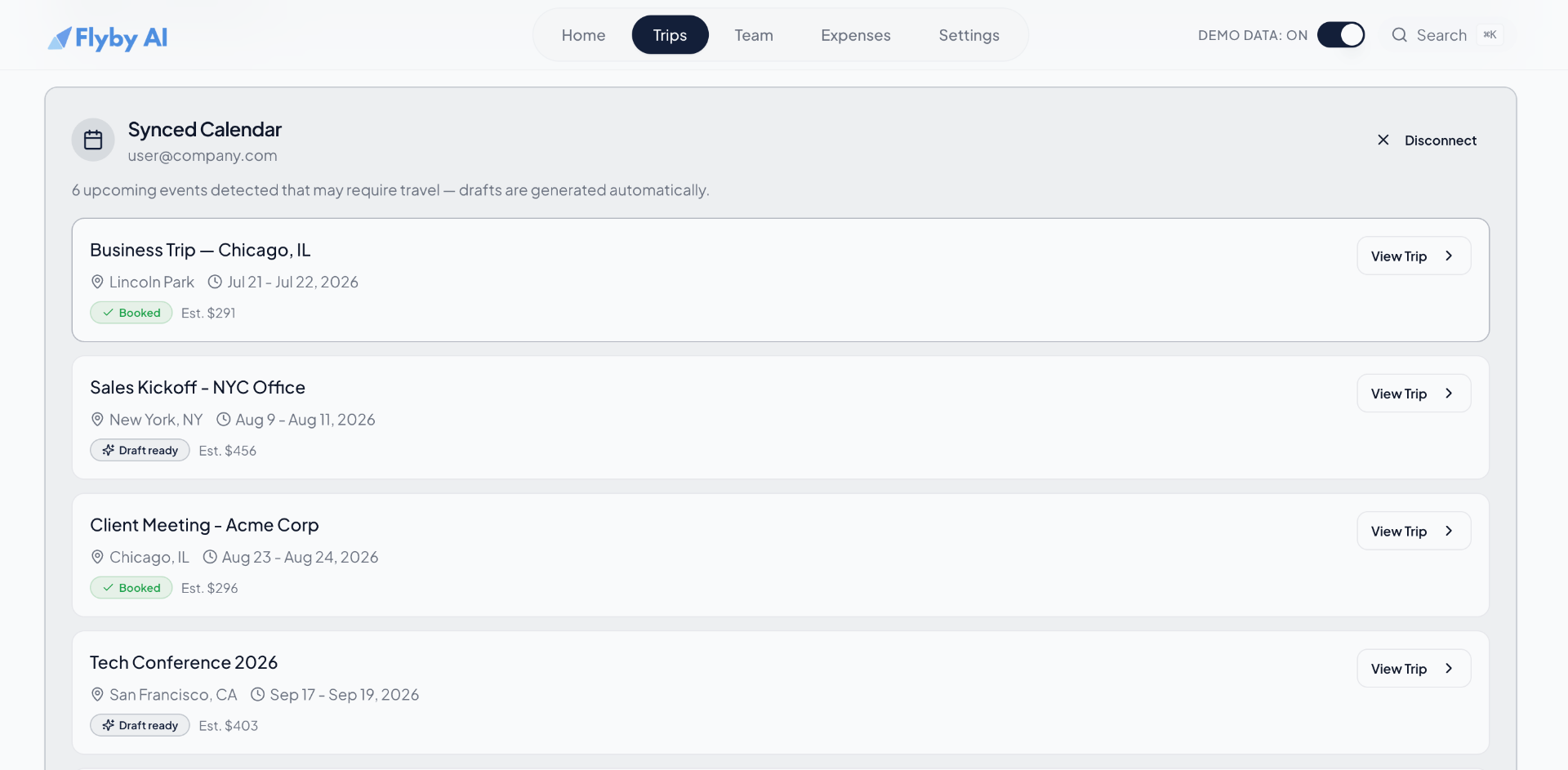
Task: Click the DEMO DATA: ON label
Action: [1253, 35]
